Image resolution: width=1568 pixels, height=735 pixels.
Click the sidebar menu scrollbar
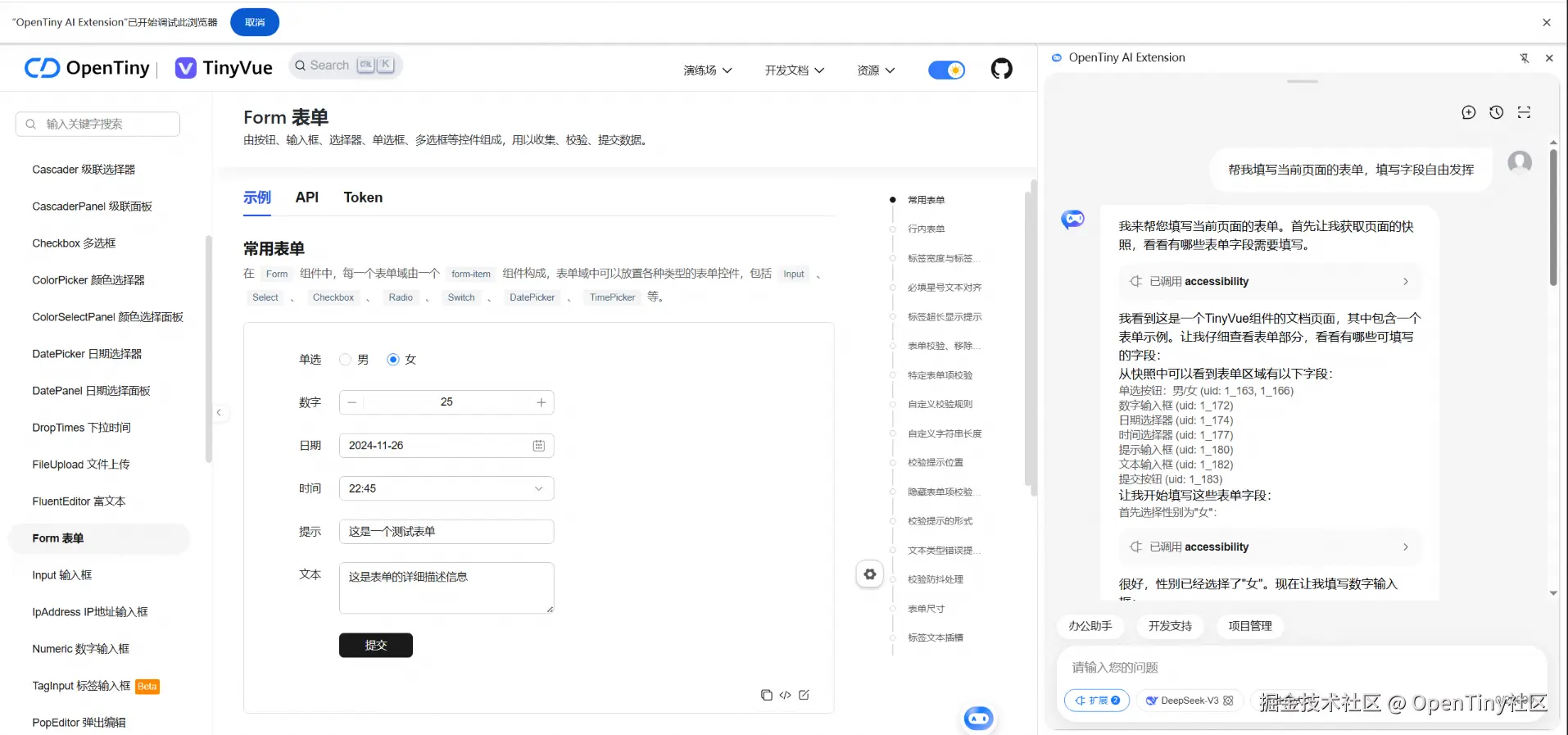point(209,348)
